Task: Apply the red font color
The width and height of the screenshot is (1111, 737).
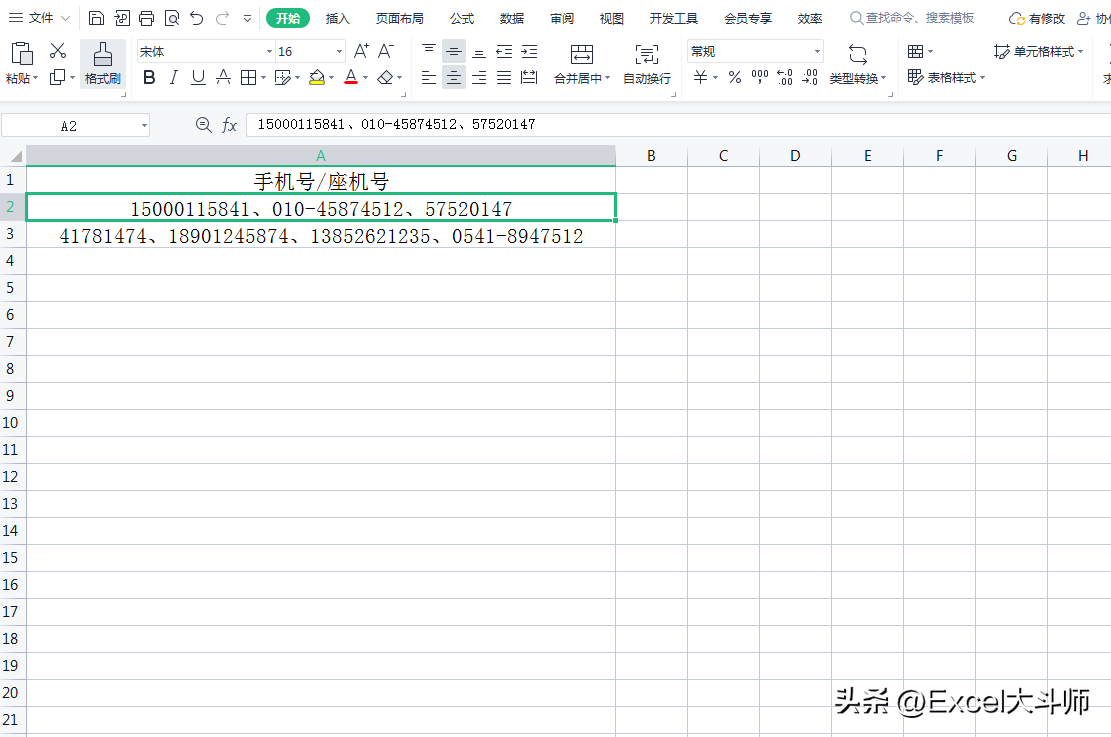Action: pos(351,77)
